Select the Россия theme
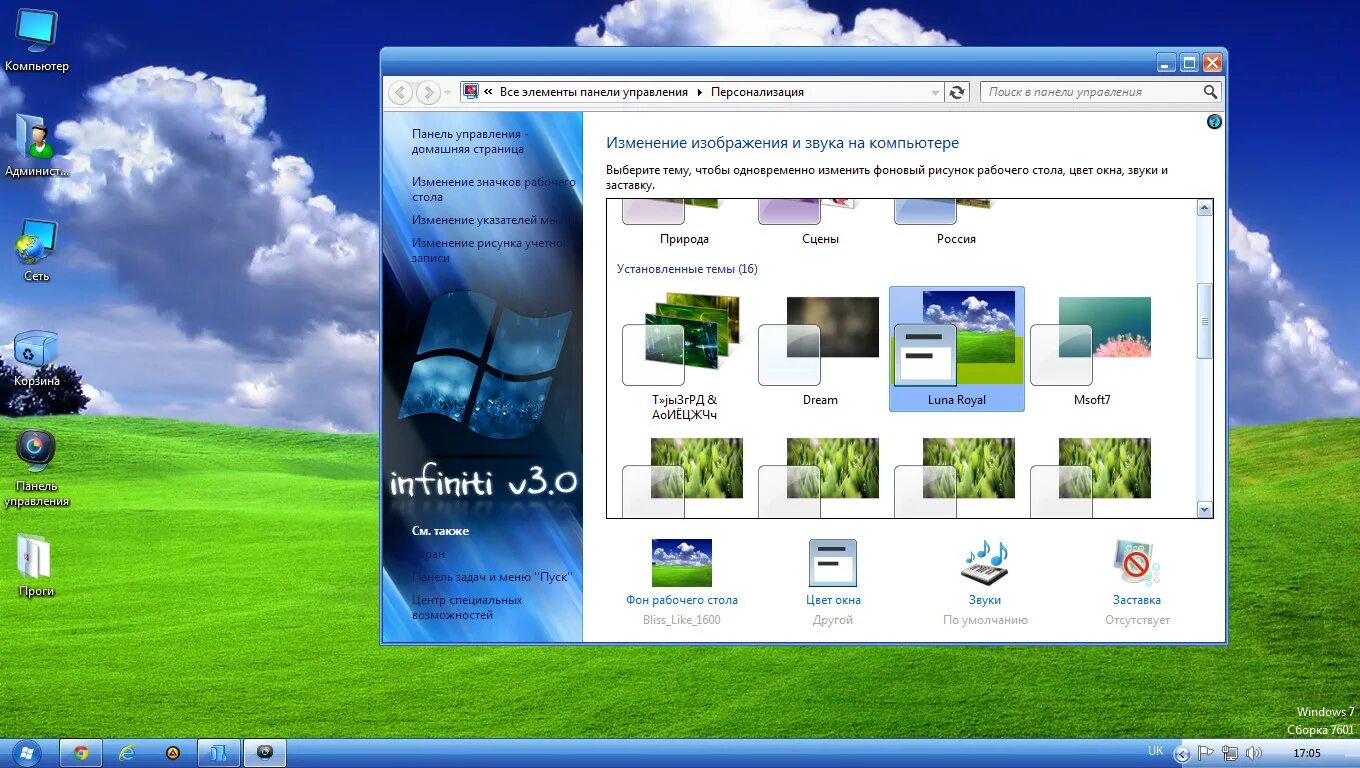The image size is (1360, 768). pos(956,224)
